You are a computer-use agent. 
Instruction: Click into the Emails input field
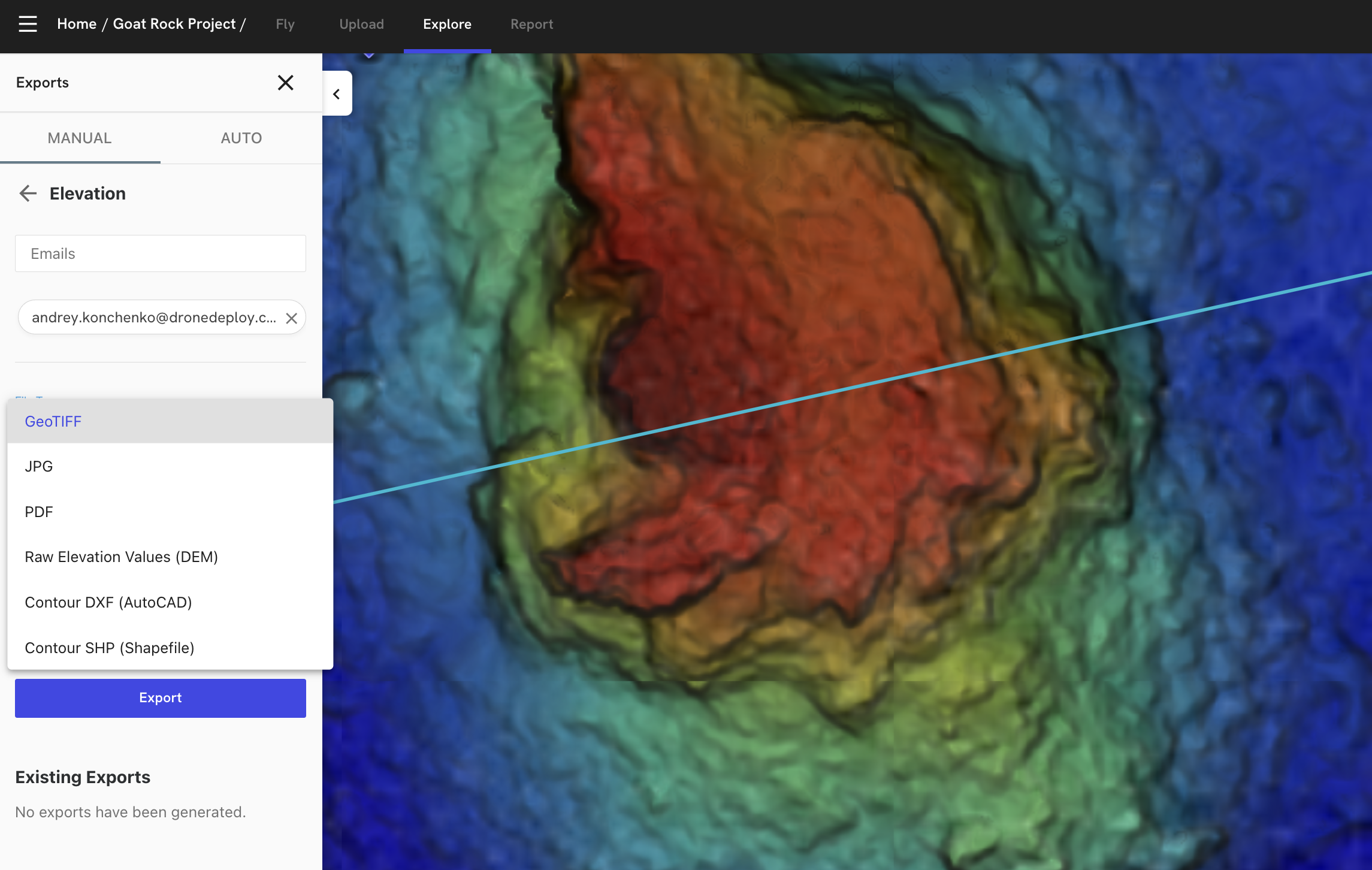pos(161,253)
